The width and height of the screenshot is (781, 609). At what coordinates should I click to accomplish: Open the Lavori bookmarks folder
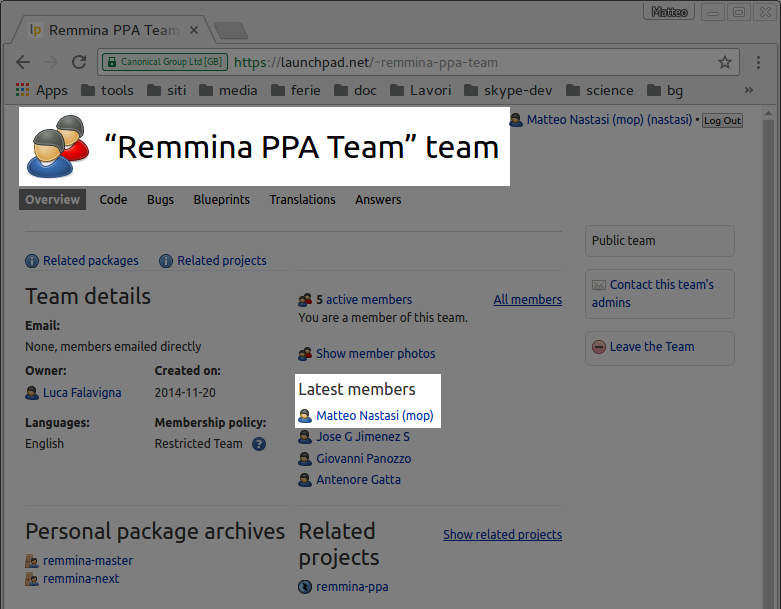click(420, 90)
